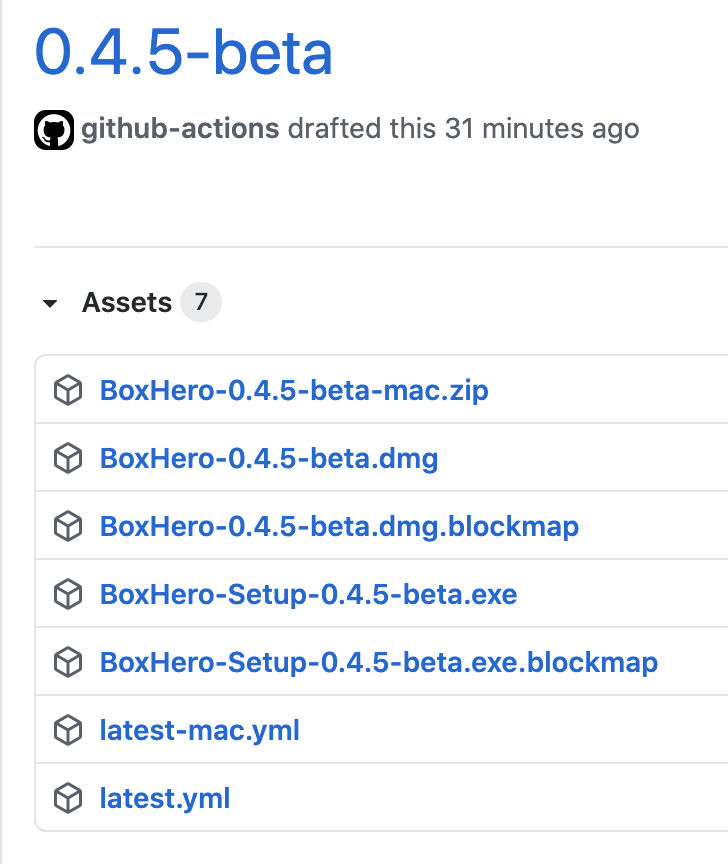
Task: Click the github-actions avatar icon
Action: 54,130
